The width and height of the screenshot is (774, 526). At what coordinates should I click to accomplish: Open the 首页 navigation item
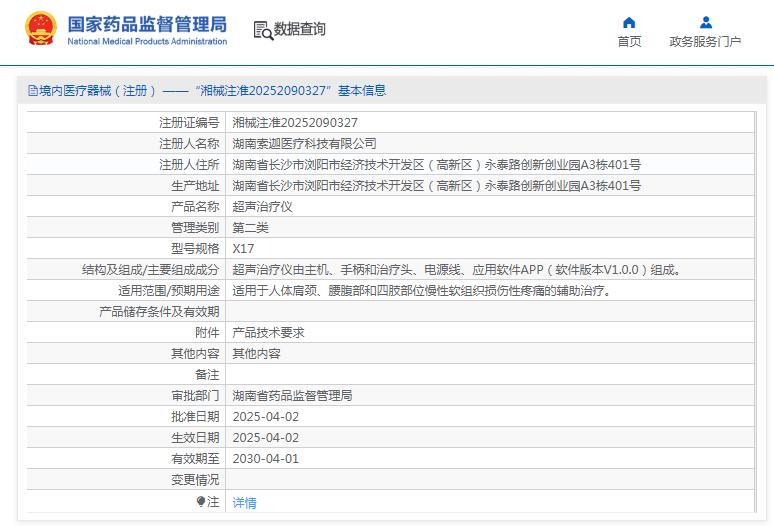point(629,42)
